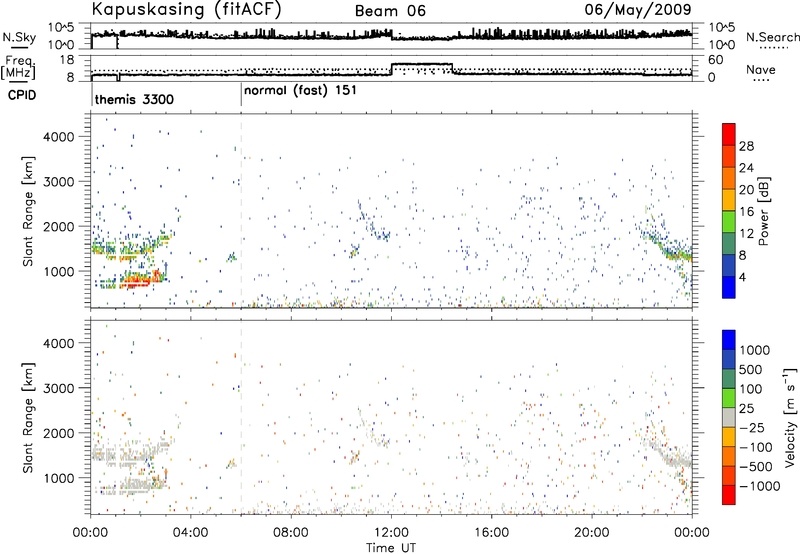Click the 'Kapuskasing (fitACF)' title text
Viewport: 800px width, 554px height.
187,10
